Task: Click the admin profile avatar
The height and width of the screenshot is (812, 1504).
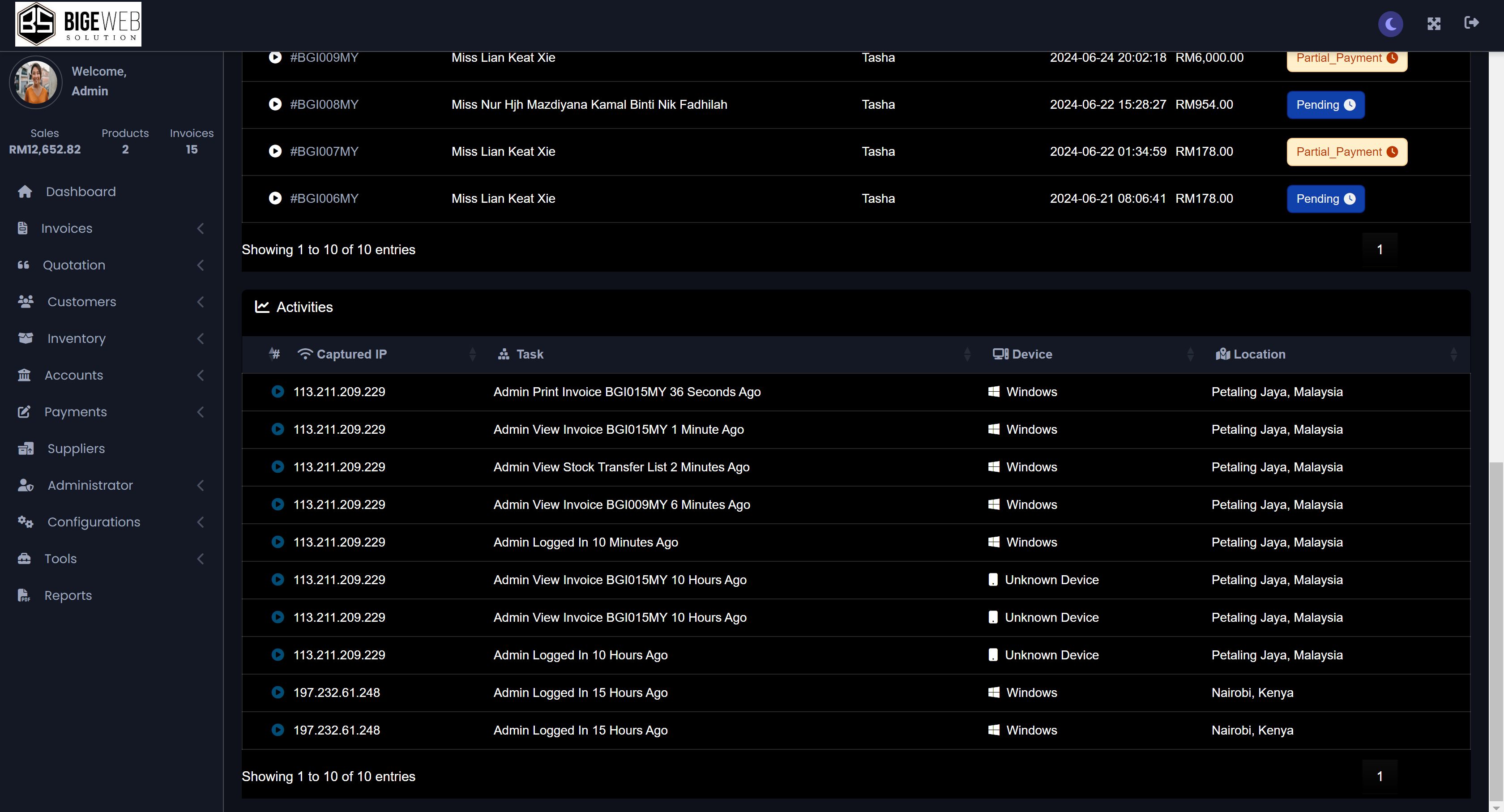Action: [36, 82]
